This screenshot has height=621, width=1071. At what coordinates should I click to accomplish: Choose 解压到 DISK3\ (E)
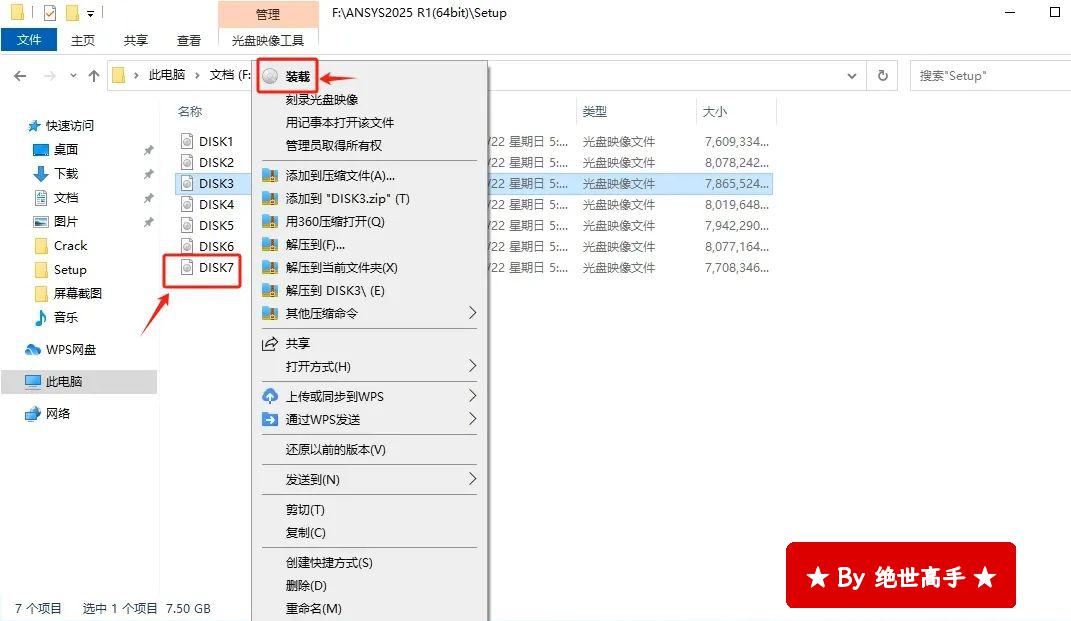point(335,291)
